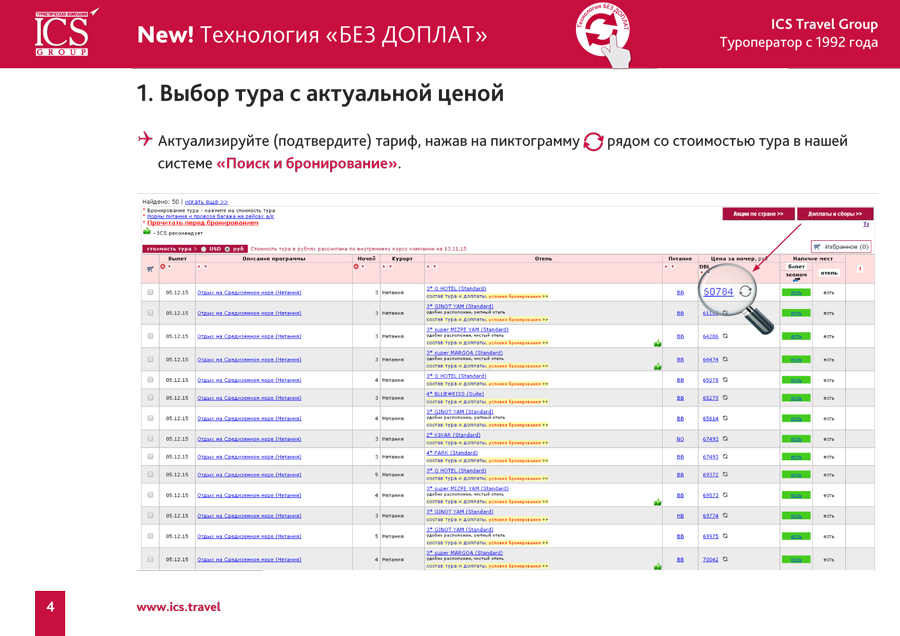Viewport: 900px width, 636px height.
Task: Open "Прочитать перед бронированием" link
Action: [x=202, y=222]
